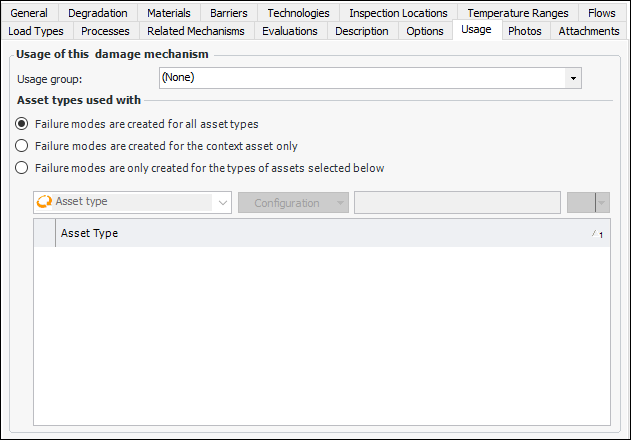
Task: Click the row selector header cell in the grid
Action: [x=44, y=233]
